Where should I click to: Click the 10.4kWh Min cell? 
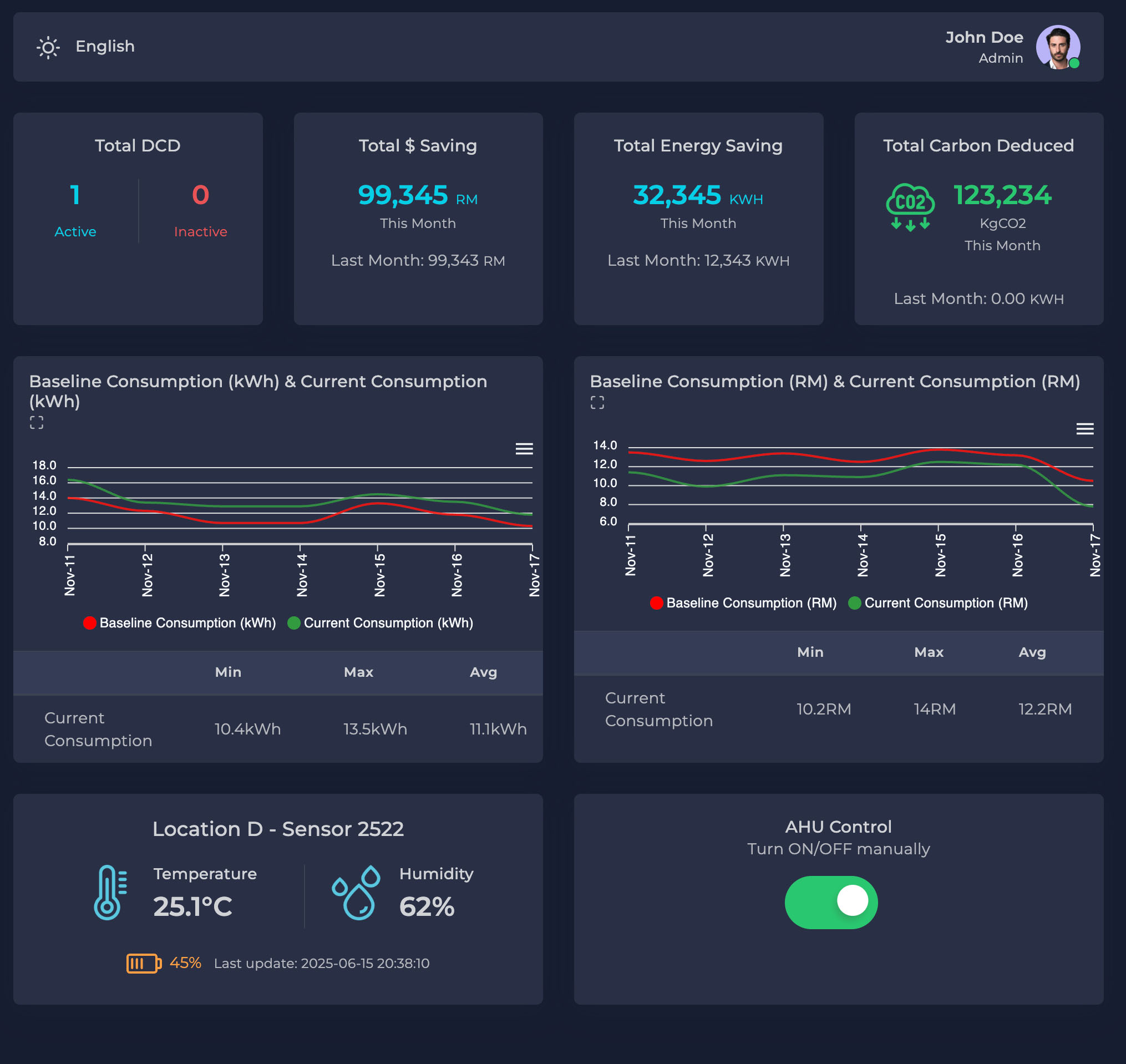click(x=247, y=729)
